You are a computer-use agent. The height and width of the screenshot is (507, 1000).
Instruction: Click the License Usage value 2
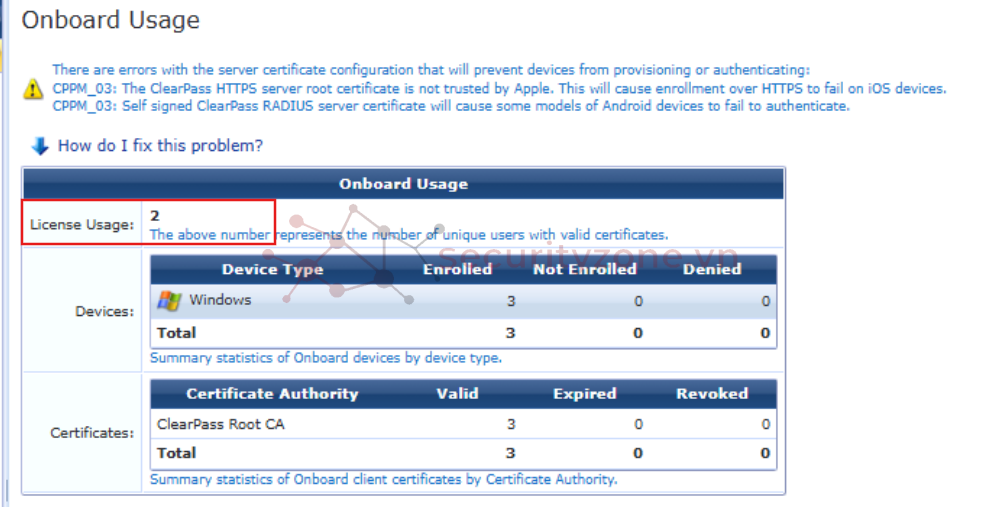coord(155,215)
